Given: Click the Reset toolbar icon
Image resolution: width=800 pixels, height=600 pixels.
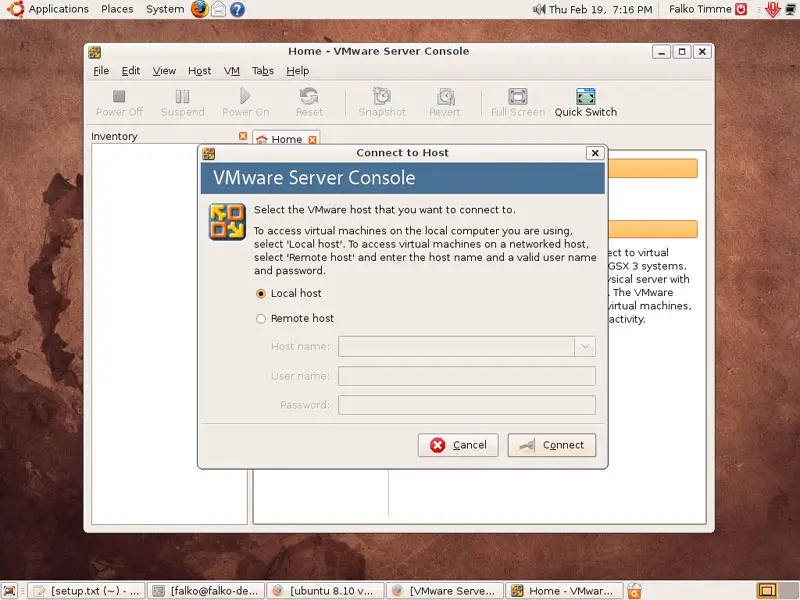Looking at the screenshot, I should point(309,95).
